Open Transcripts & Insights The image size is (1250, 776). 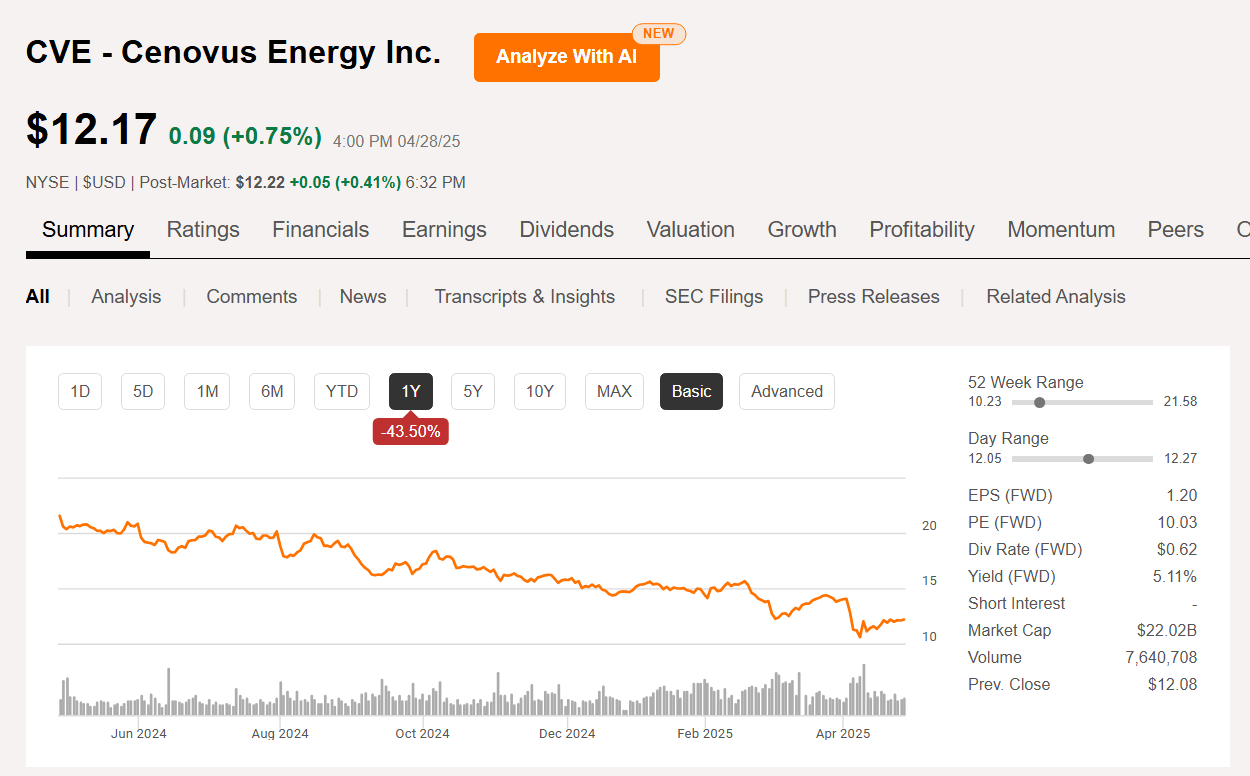click(524, 296)
